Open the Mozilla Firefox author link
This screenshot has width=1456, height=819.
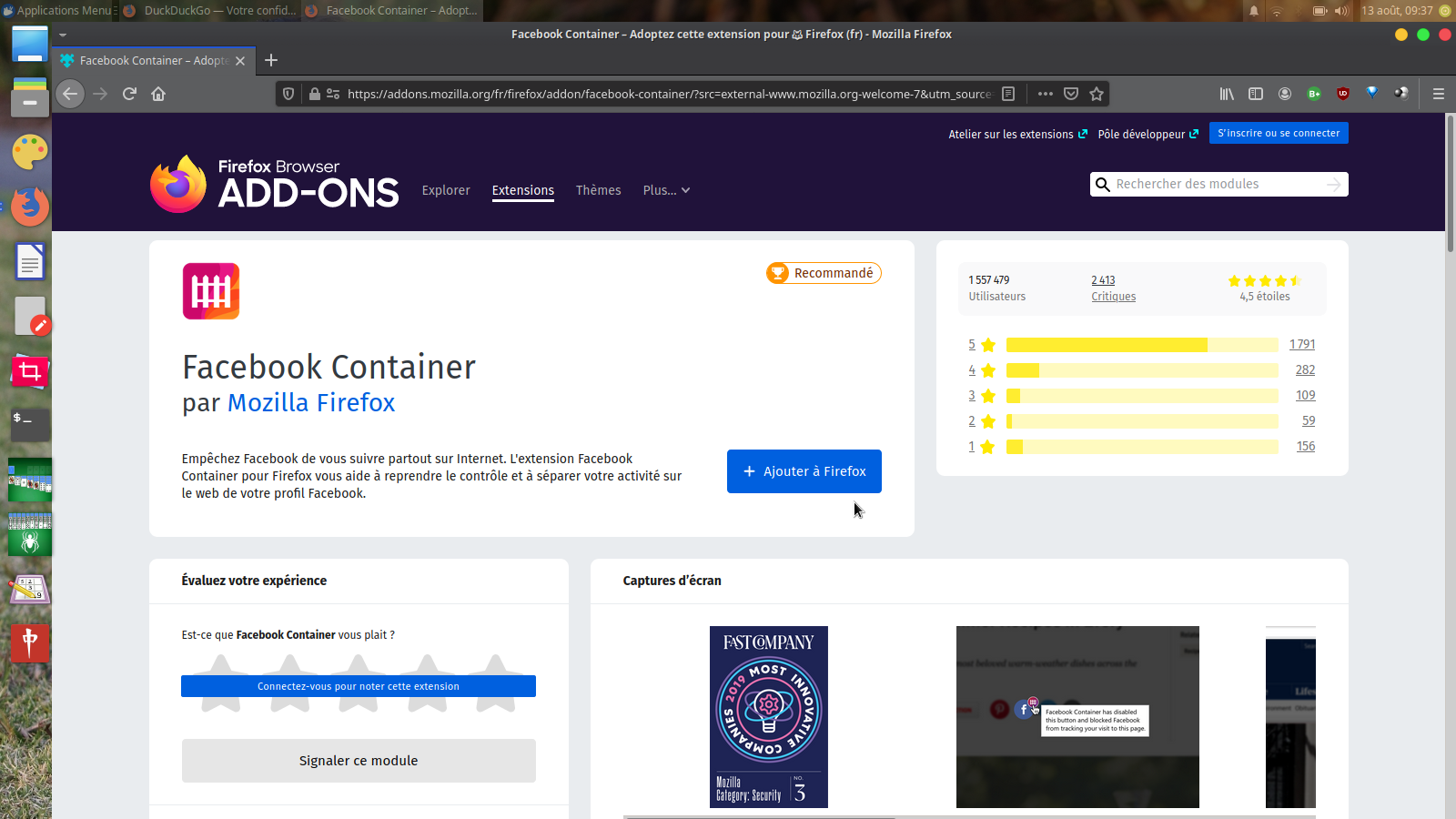[311, 402]
